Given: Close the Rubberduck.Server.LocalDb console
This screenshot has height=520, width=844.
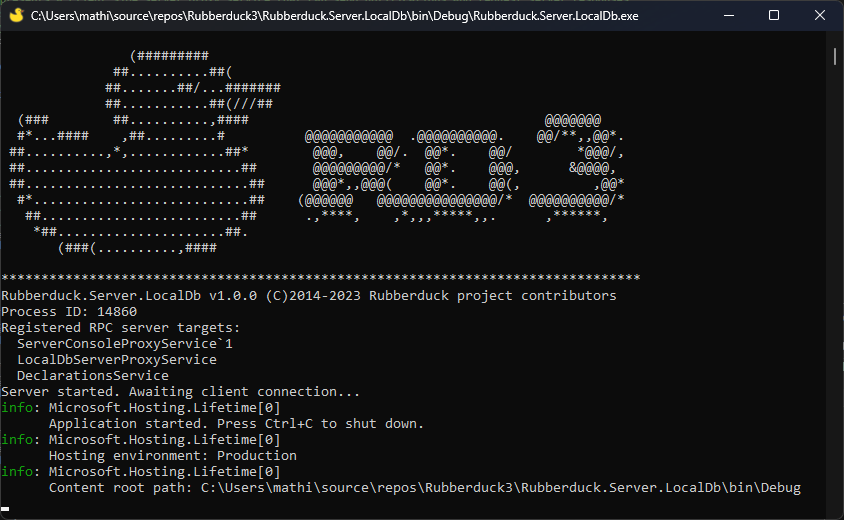Looking at the screenshot, I should (x=820, y=16).
